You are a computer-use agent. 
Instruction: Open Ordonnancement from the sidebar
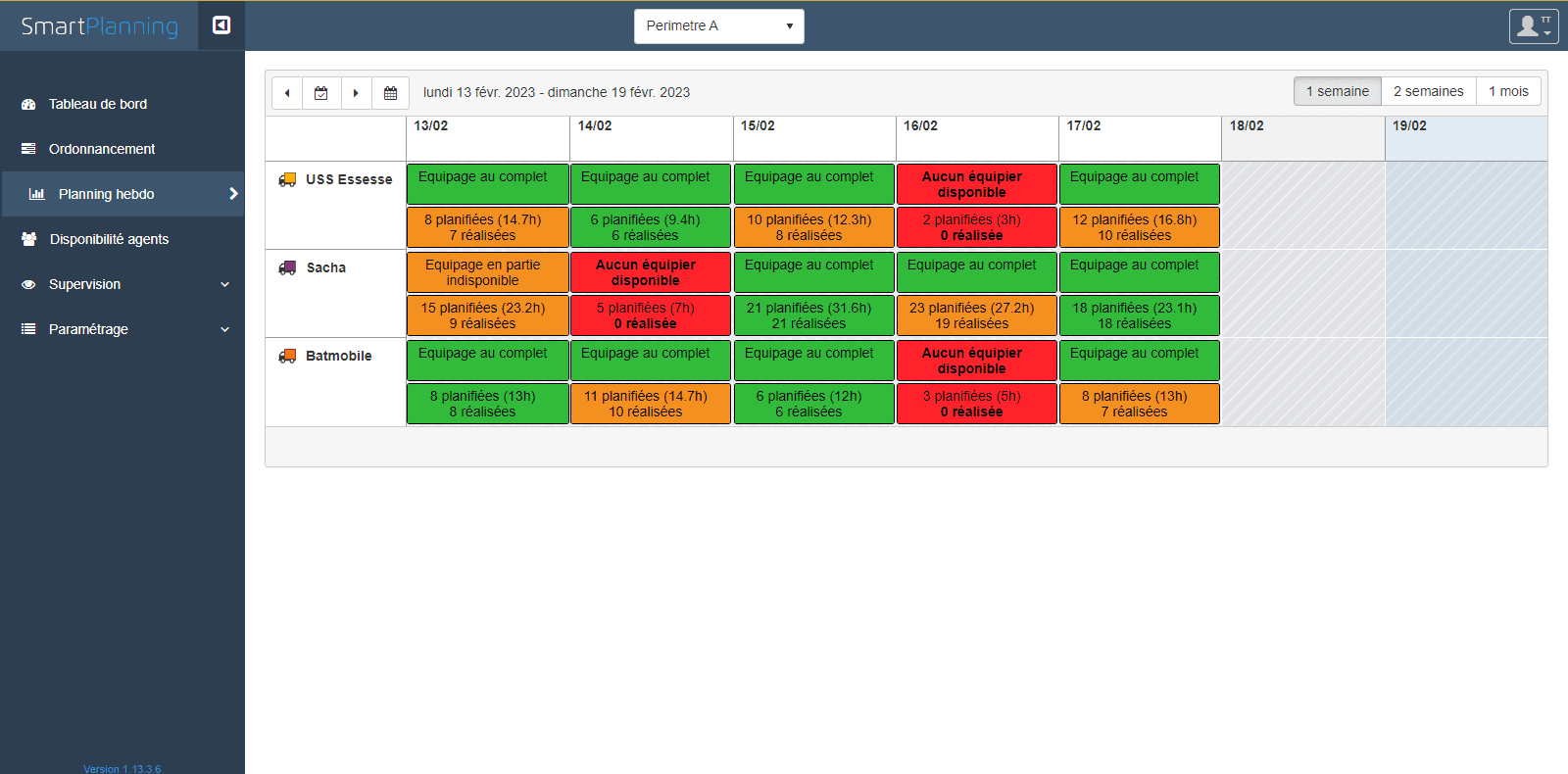pos(102,149)
